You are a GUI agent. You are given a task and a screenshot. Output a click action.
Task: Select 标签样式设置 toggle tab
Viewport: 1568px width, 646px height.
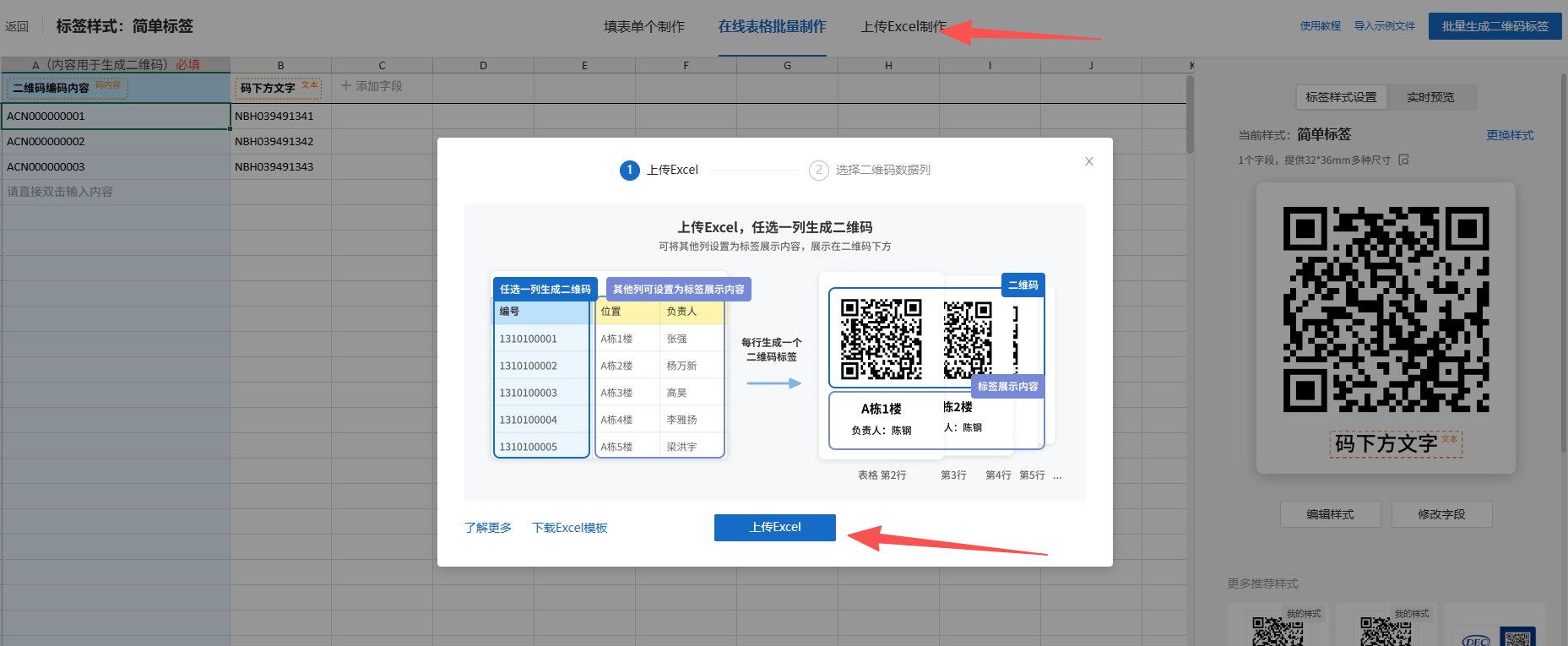(1341, 97)
